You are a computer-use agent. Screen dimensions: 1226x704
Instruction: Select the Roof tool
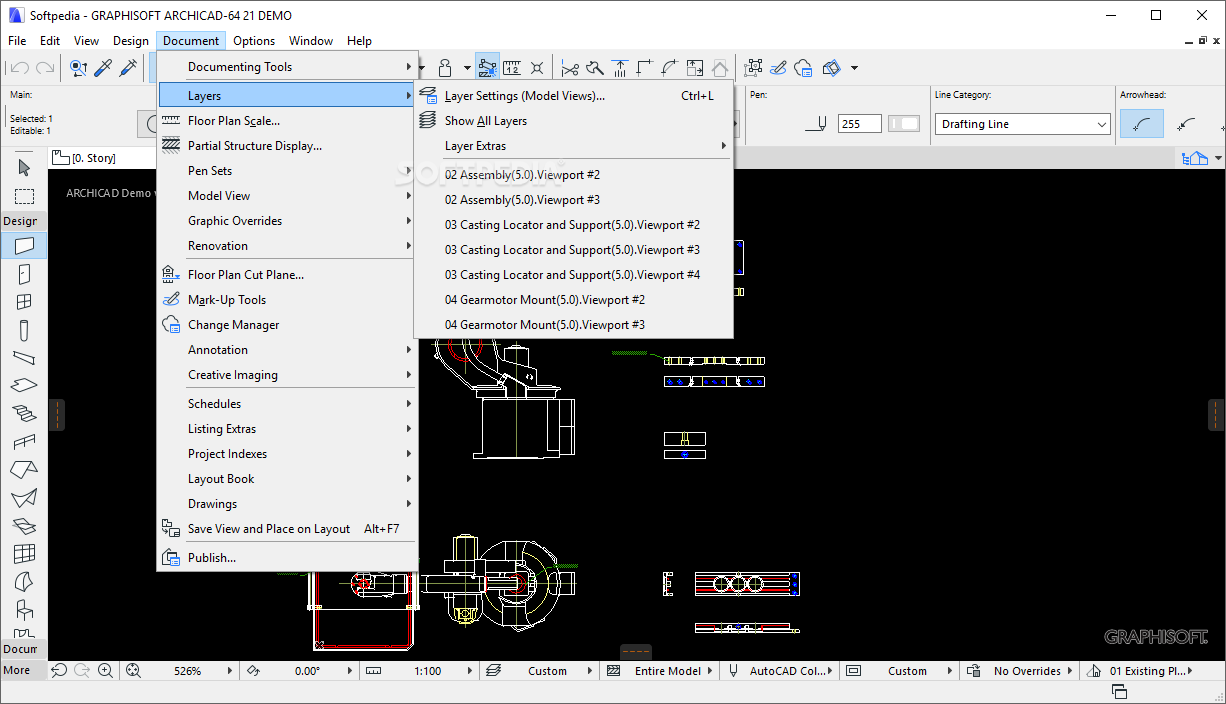24,469
